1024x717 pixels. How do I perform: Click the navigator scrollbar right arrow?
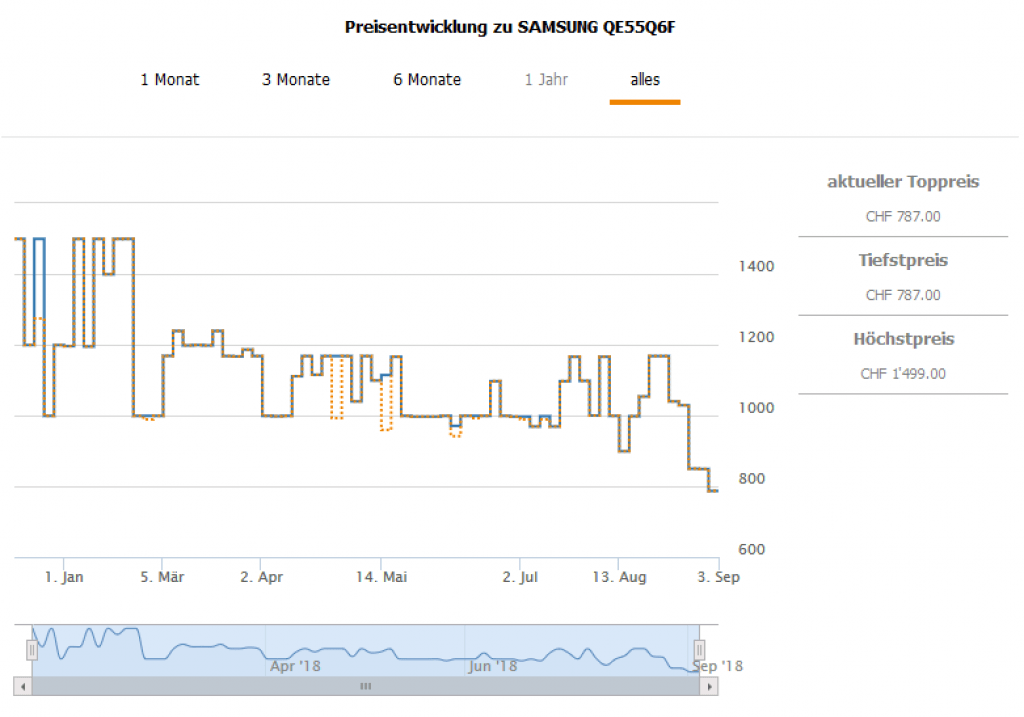tap(709, 687)
